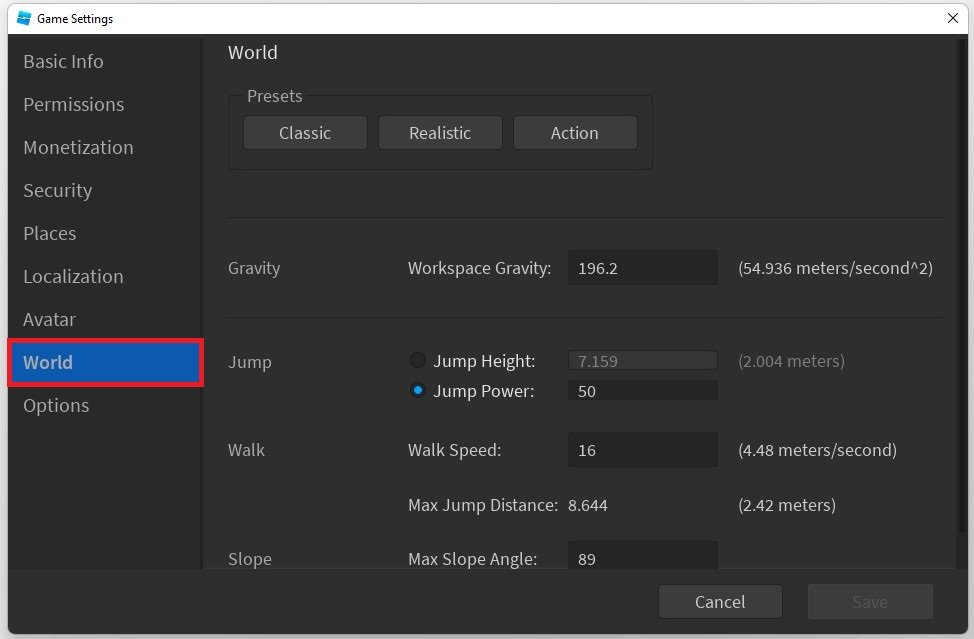Click the Roblox Studio icon in title bar

[x=24, y=18]
